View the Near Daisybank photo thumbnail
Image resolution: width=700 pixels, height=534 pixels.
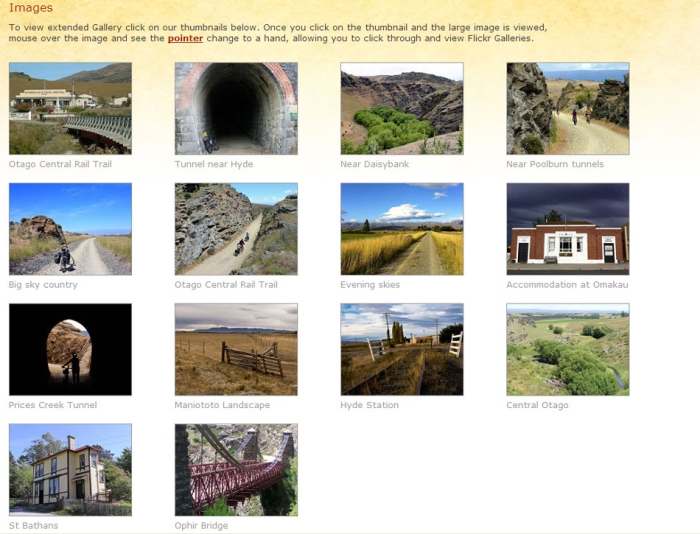[x=402, y=108]
